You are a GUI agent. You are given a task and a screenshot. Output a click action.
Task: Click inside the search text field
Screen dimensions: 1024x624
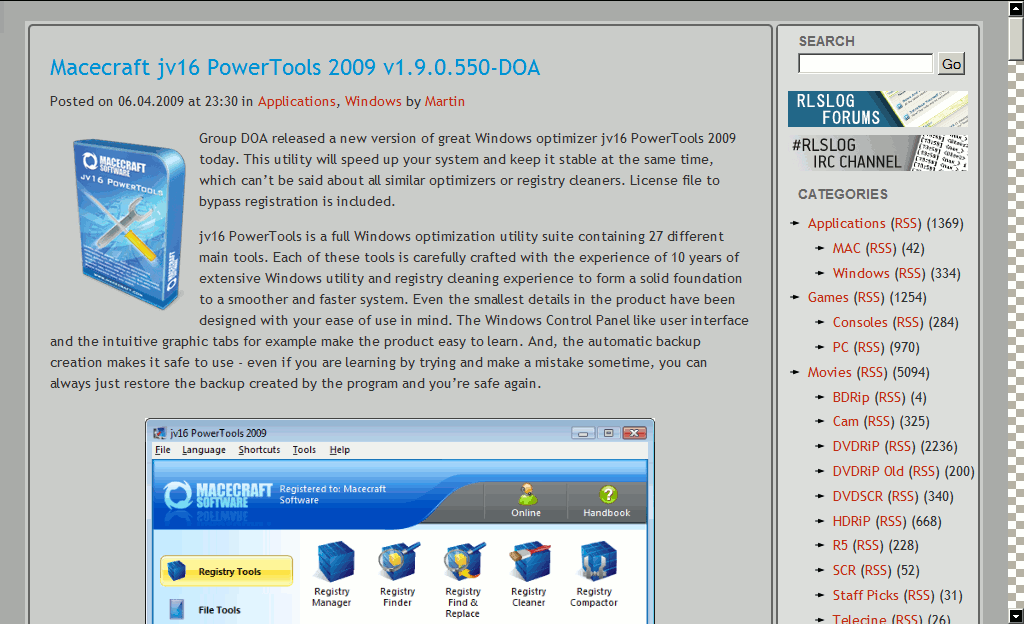tap(865, 63)
